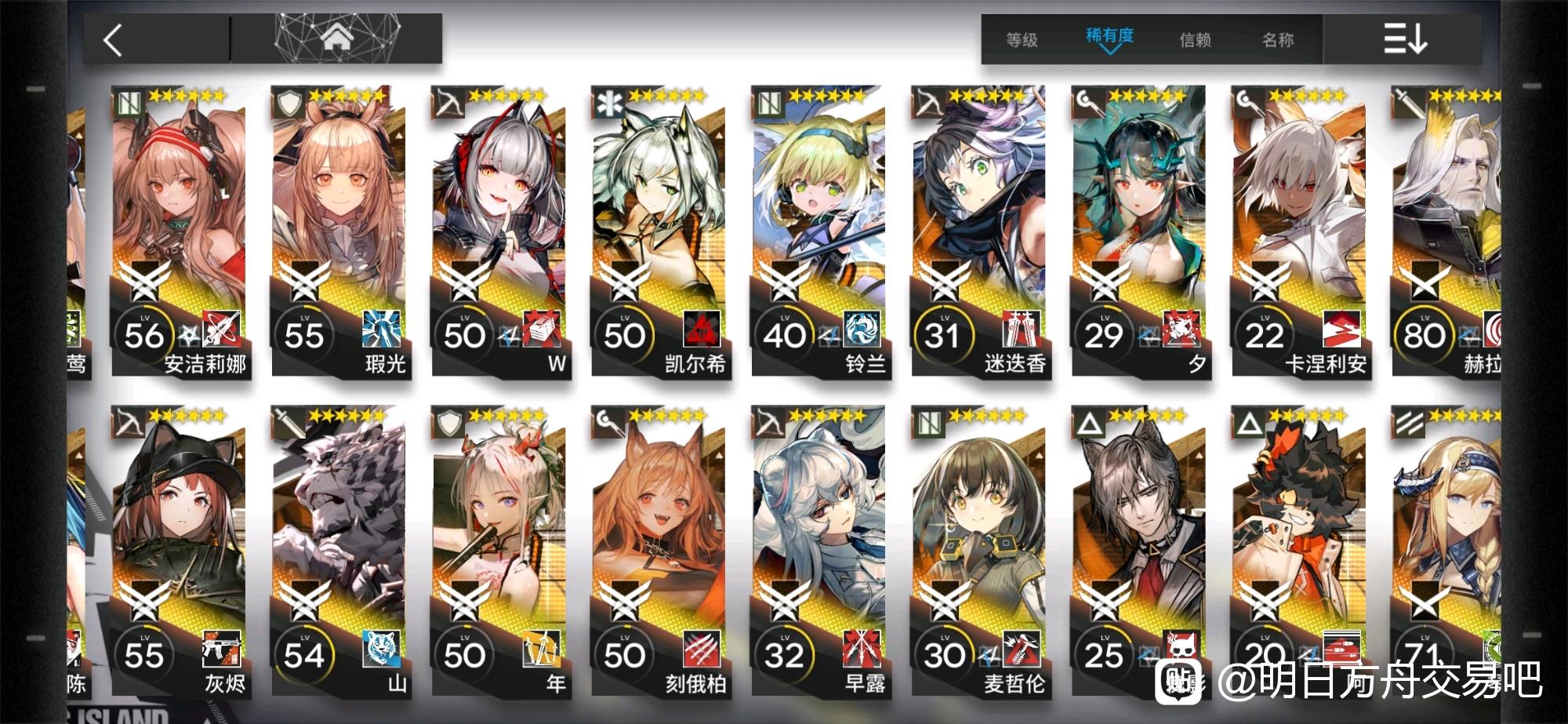Viewport: 1568px width, 724px height.
Task: Tap 瑕光's blue skill icon
Action: 382,329
